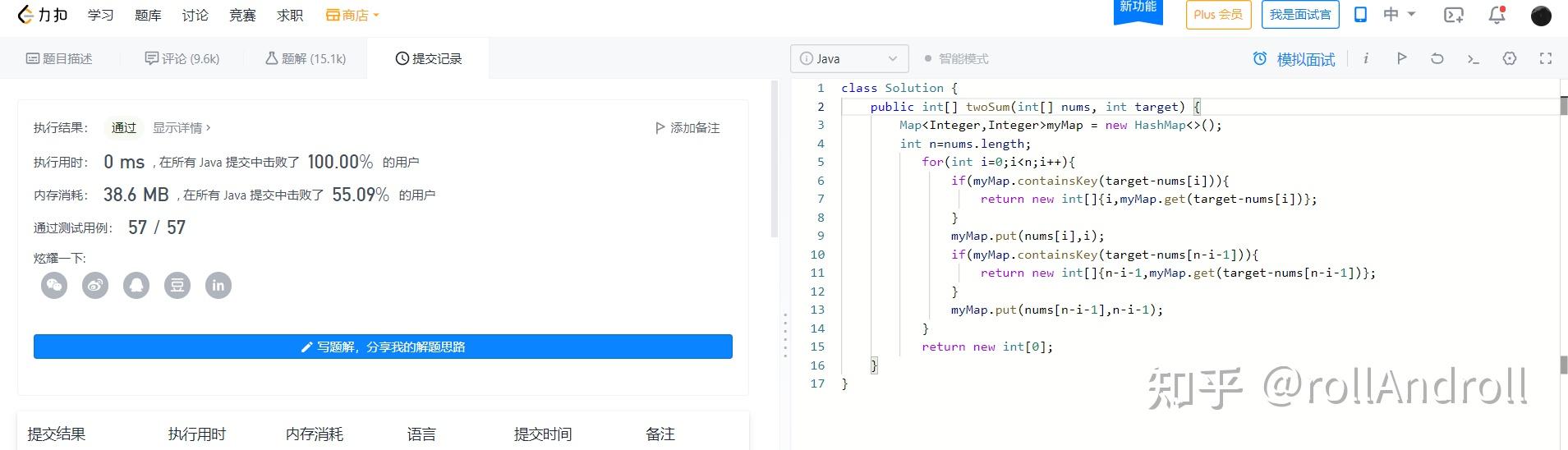Open the 中 language switch dropdown
The height and width of the screenshot is (450, 1568).
pyautogui.click(x=1400, y=15)
